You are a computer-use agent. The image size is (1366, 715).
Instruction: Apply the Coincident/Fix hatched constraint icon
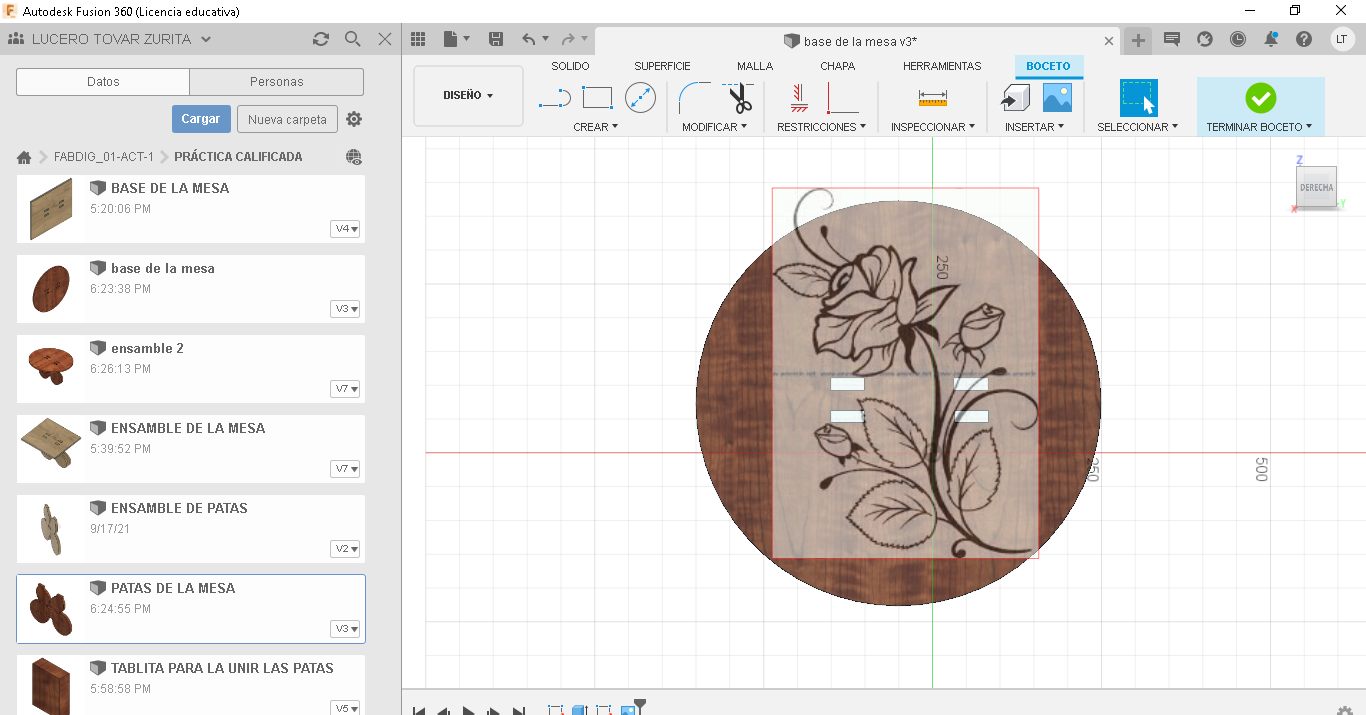798,98
